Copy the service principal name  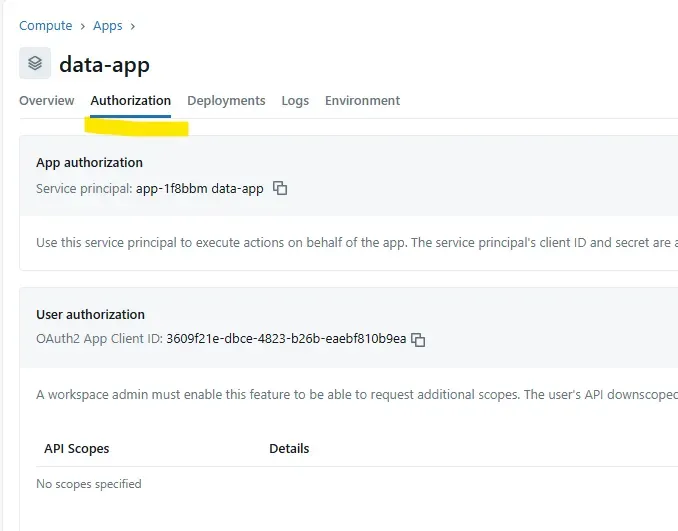click(281, 188)
